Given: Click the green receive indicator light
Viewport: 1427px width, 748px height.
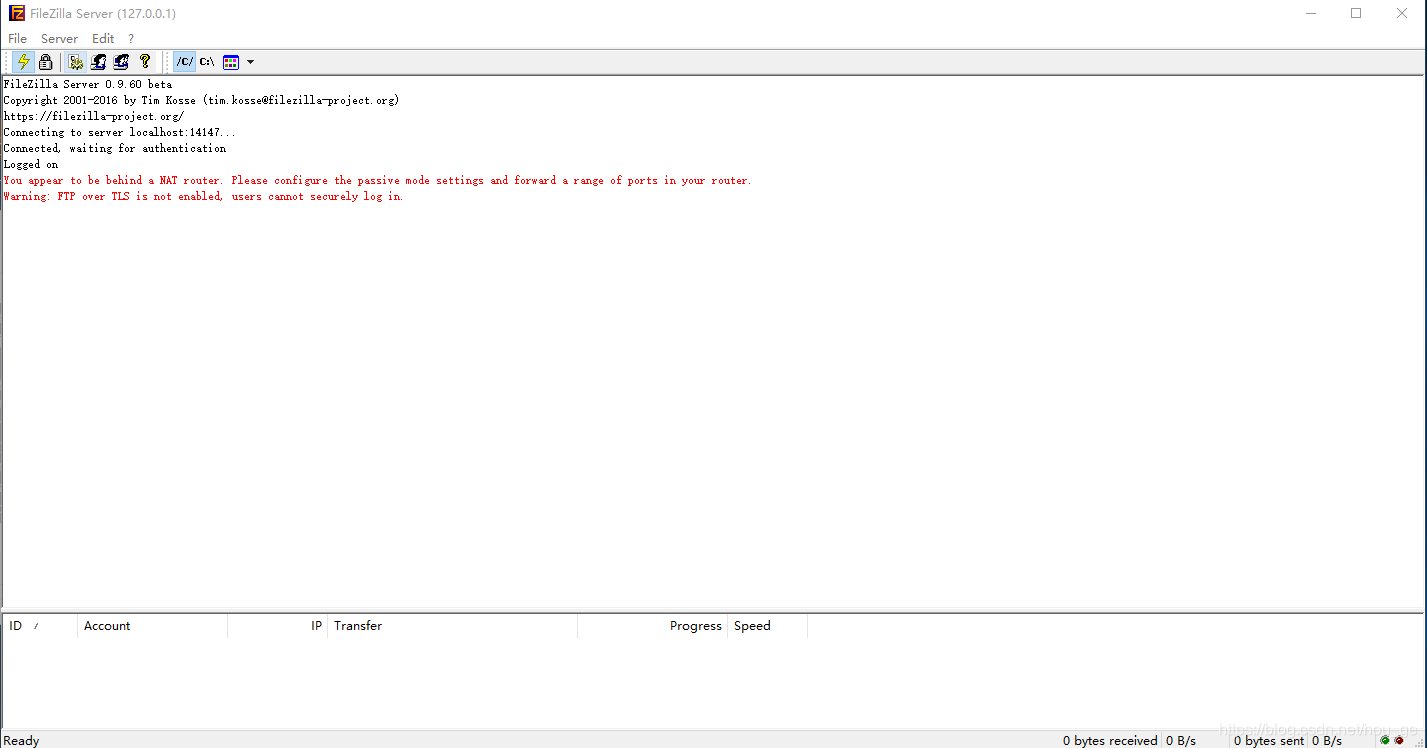Looking at the screenshot, I should 1385,741.
